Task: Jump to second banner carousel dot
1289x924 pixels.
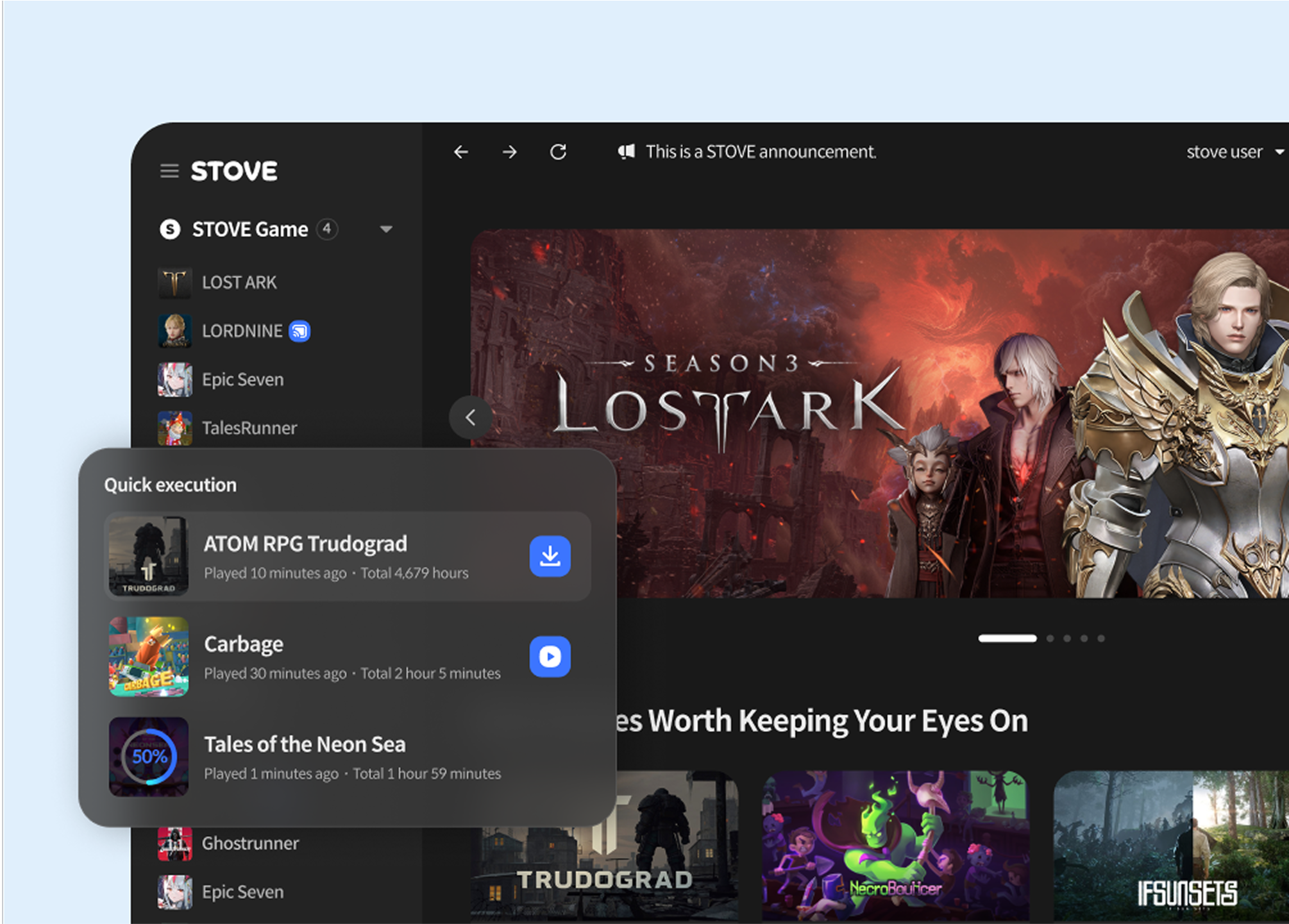Action: click(1050, 638)
